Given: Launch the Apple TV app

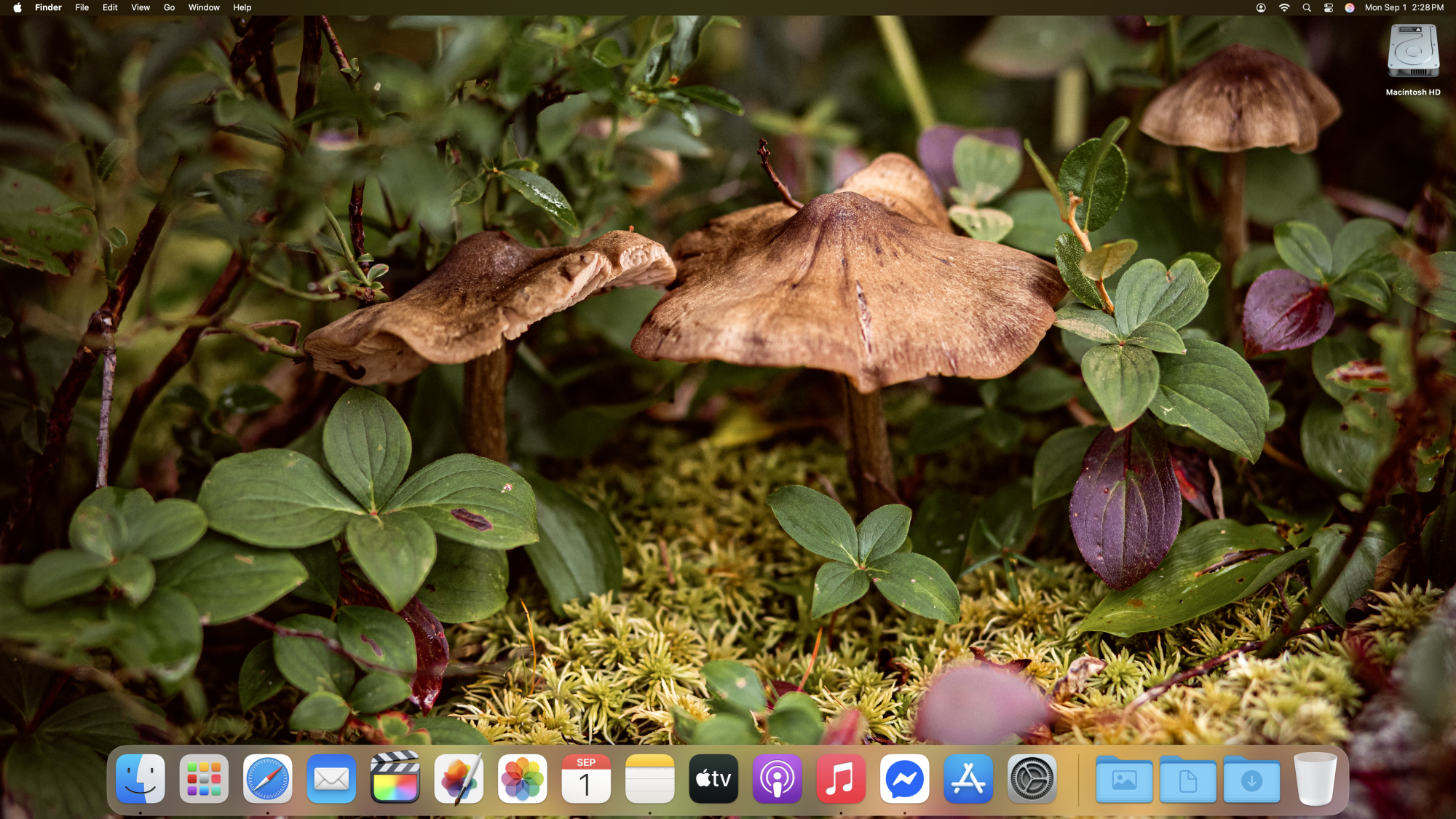Looking at the screenshot, I should click(713, 778).
